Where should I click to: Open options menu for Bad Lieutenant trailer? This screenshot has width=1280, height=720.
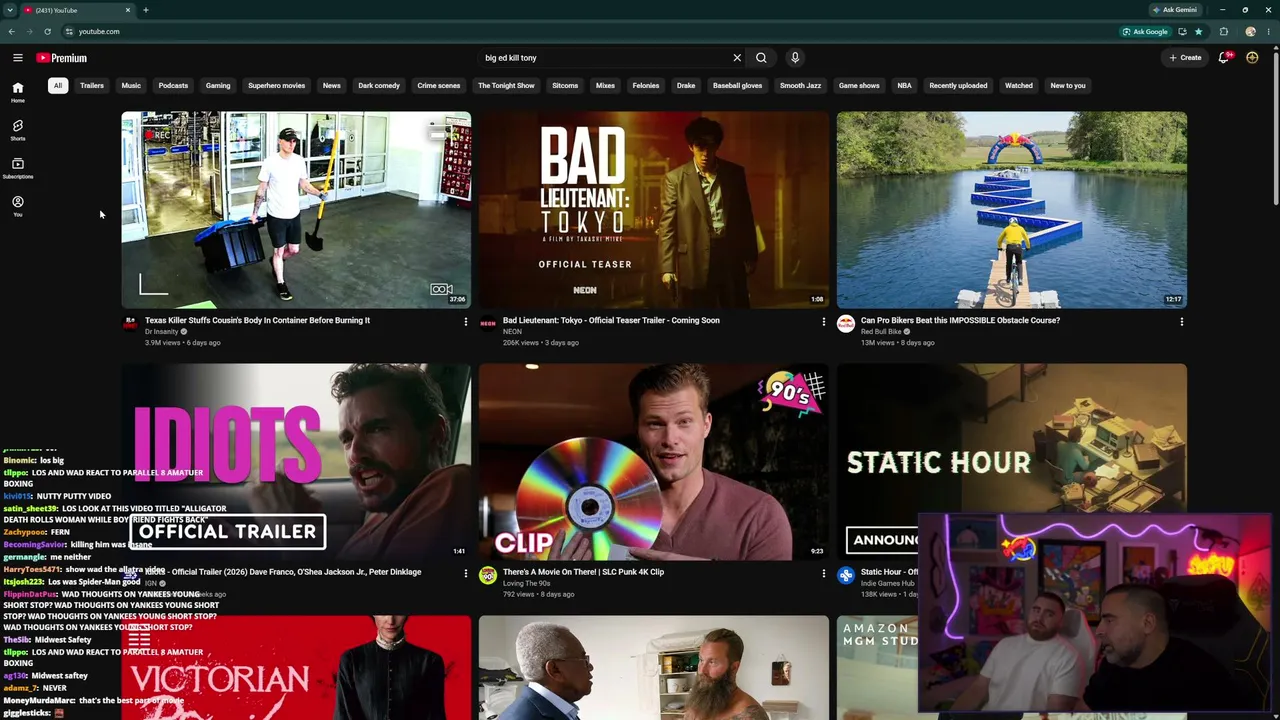click(823, 322)
